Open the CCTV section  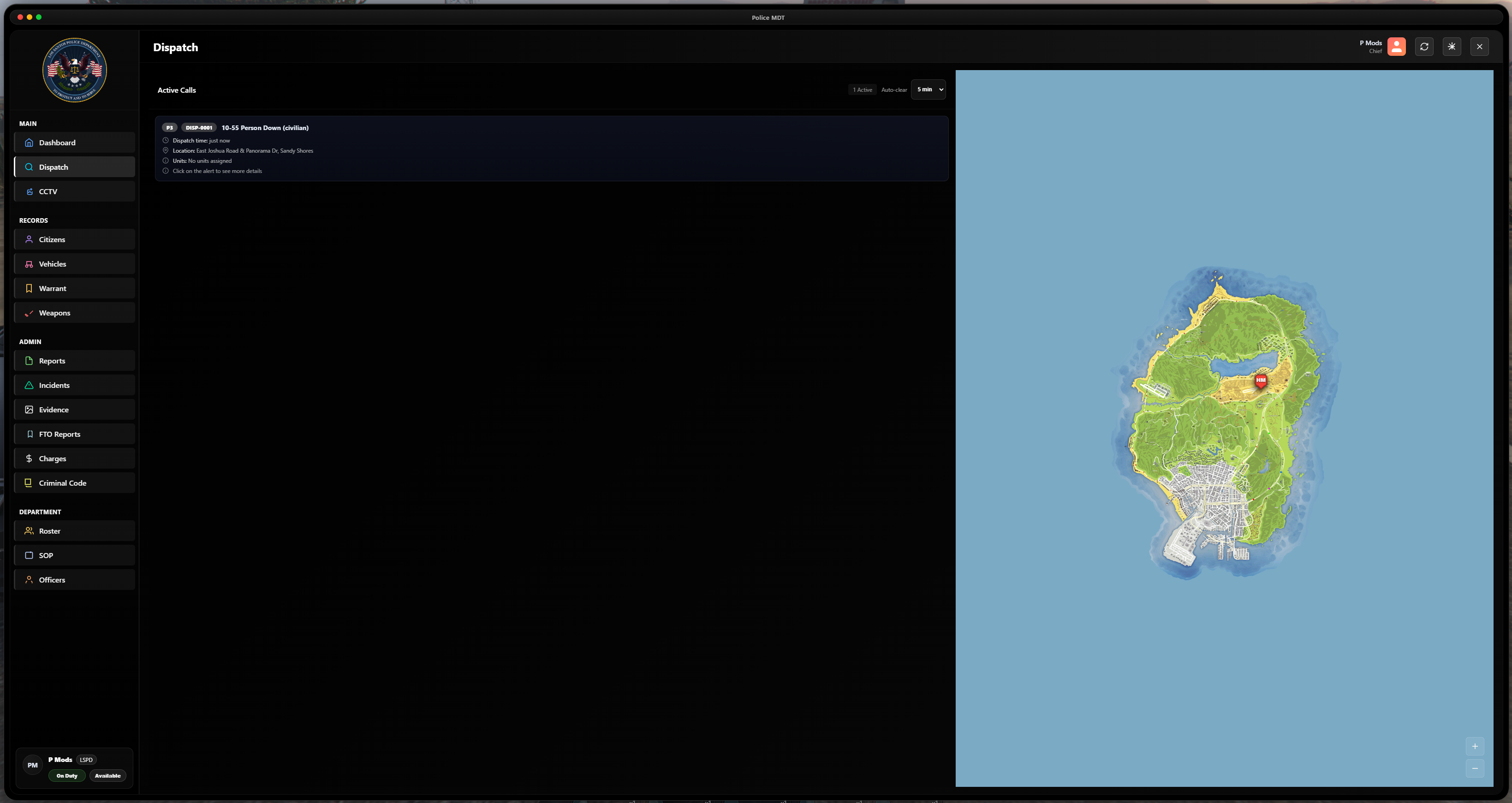coord(75,191)
